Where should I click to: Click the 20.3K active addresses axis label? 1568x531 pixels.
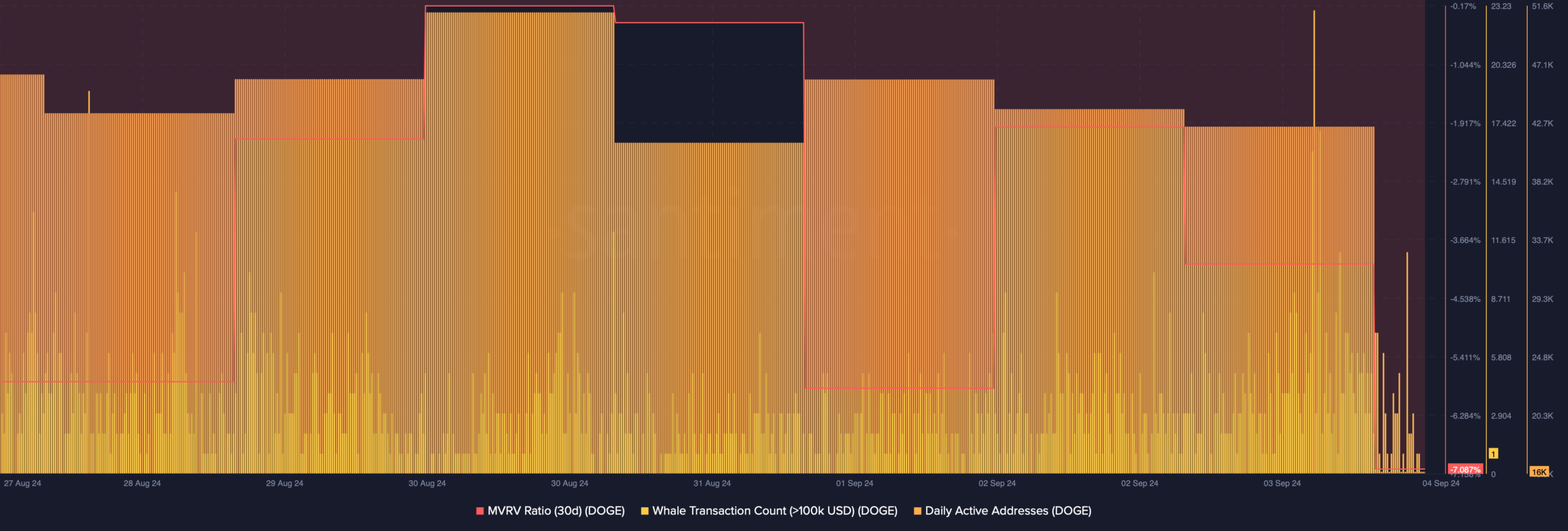click(1542, 416)
